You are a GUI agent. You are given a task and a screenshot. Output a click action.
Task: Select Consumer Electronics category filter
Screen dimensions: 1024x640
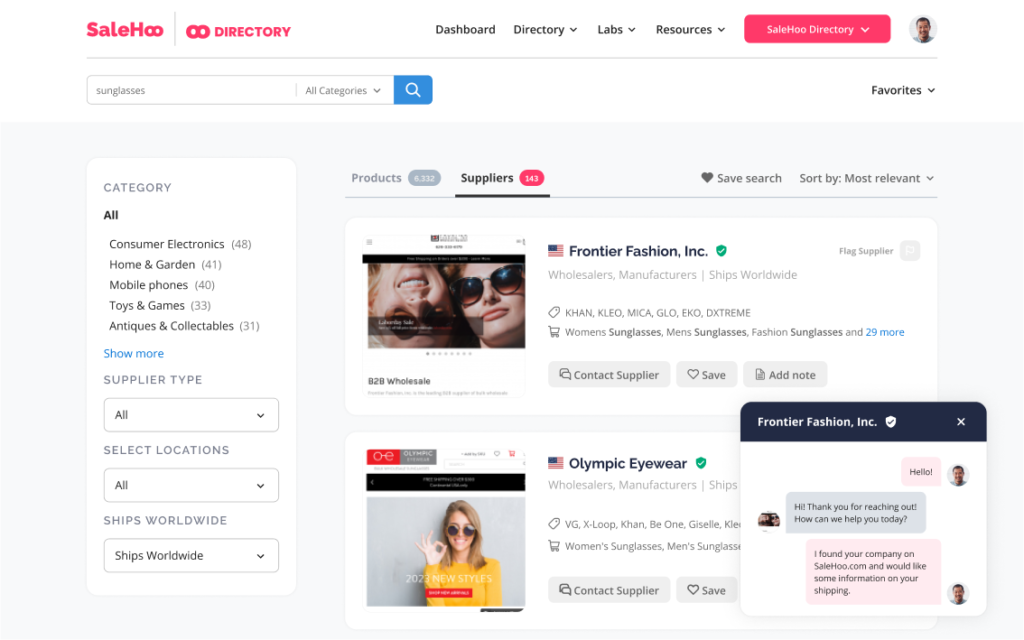166,244
